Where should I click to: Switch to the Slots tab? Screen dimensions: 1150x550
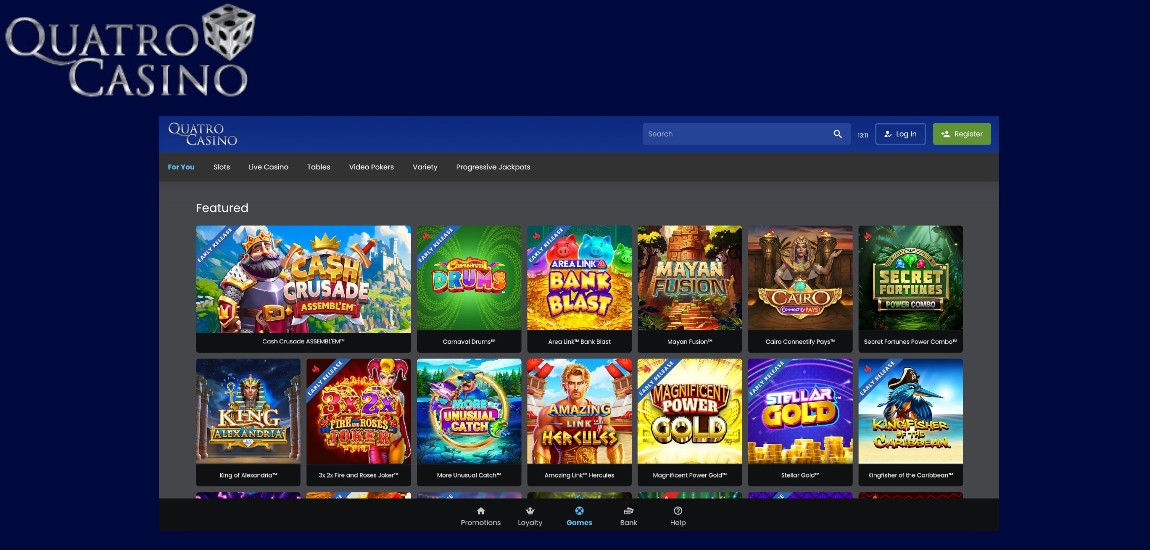[221, 167]
